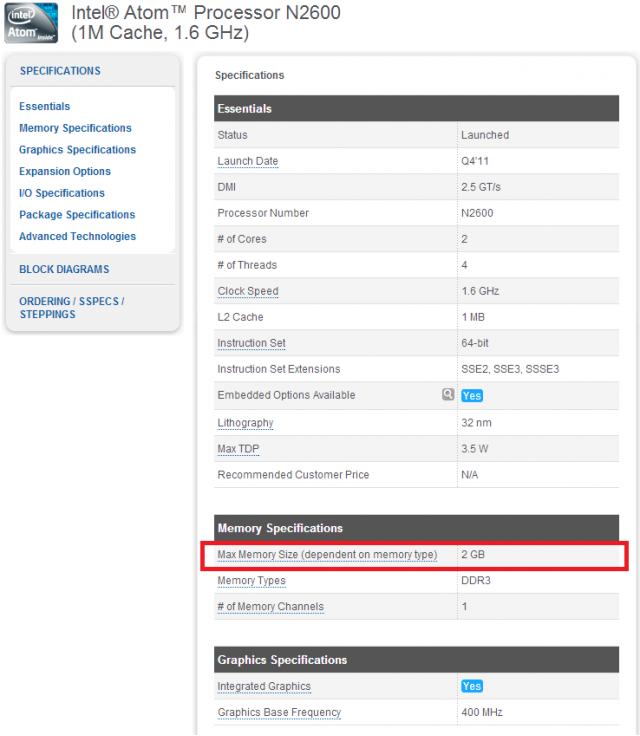This screenshot has height=736, width=640.
Task: Click the "Q4'11" launch date value
Action: pyautogui.click(x=475, y=161)
